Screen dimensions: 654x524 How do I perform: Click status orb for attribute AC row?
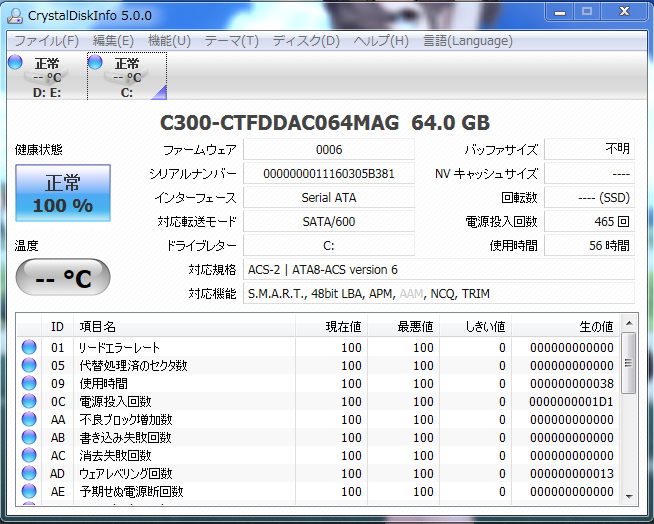point(29,455)
